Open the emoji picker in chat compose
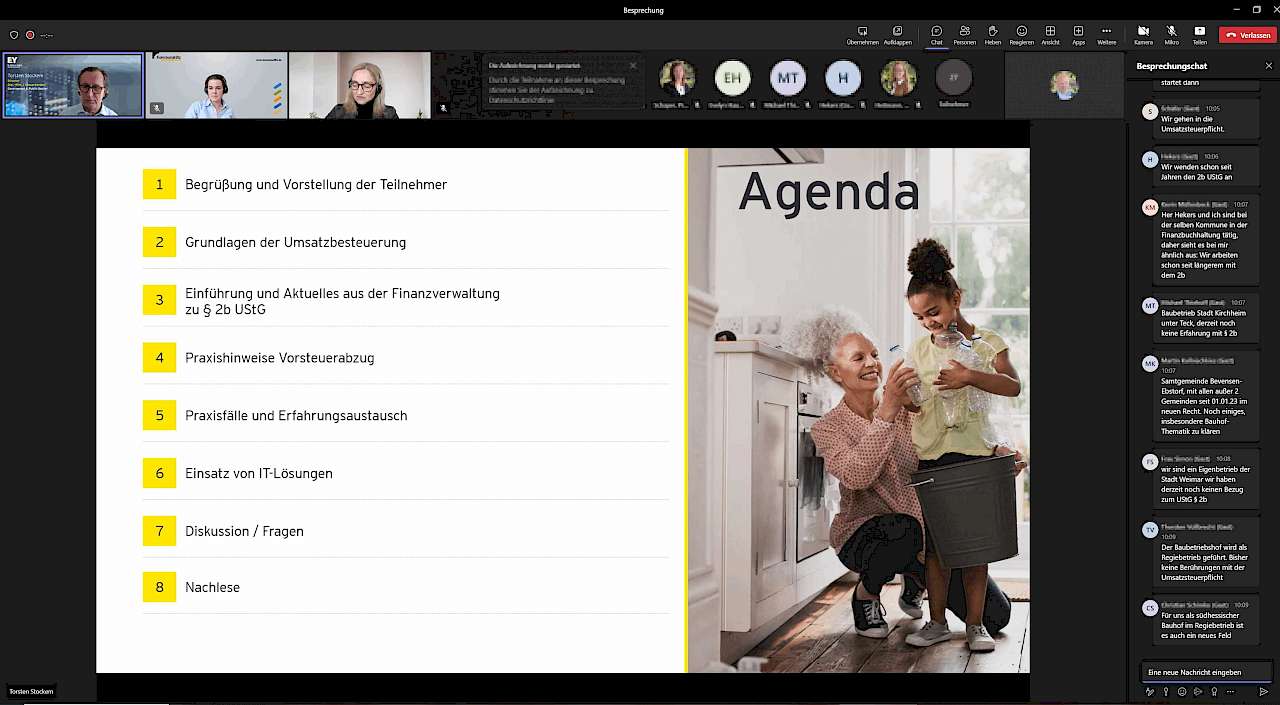 coord(1182,692)
